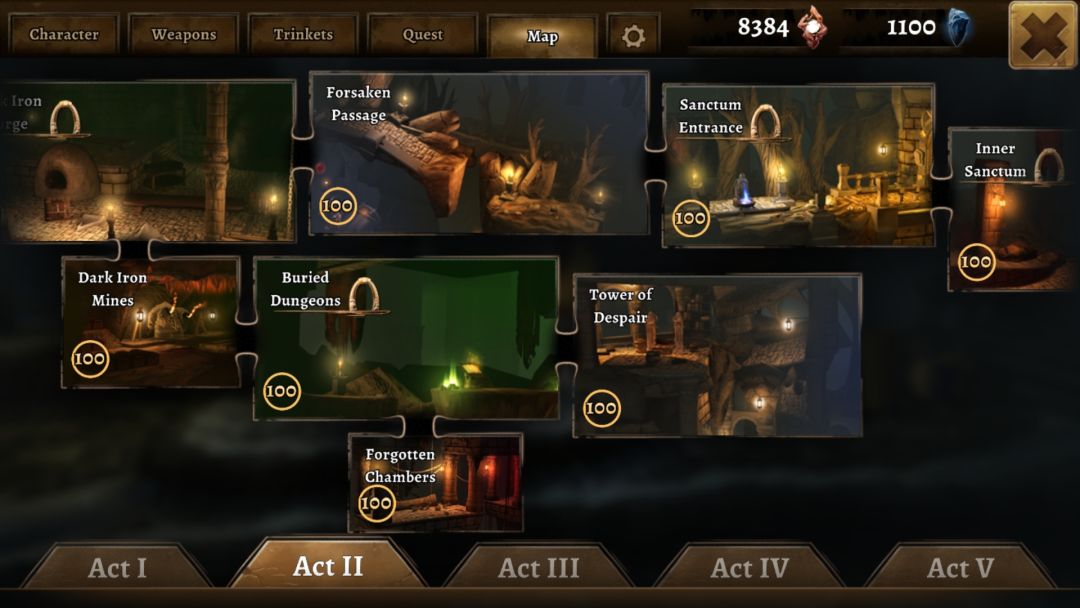Click the 100 badge on Dark Iron Mines
The height and width of the screenshot is (608, 1080).
point(90,359)
